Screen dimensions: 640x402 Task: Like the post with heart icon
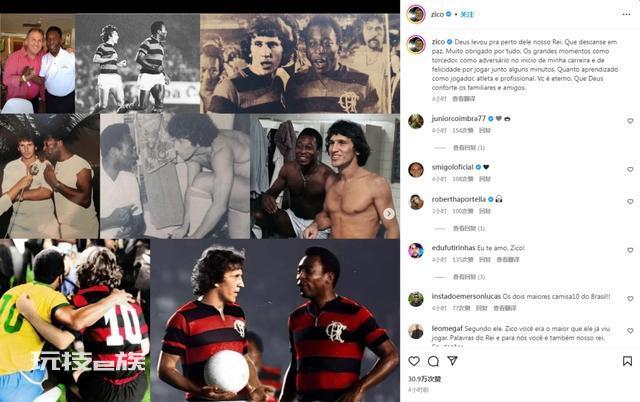tap(414, 361)
